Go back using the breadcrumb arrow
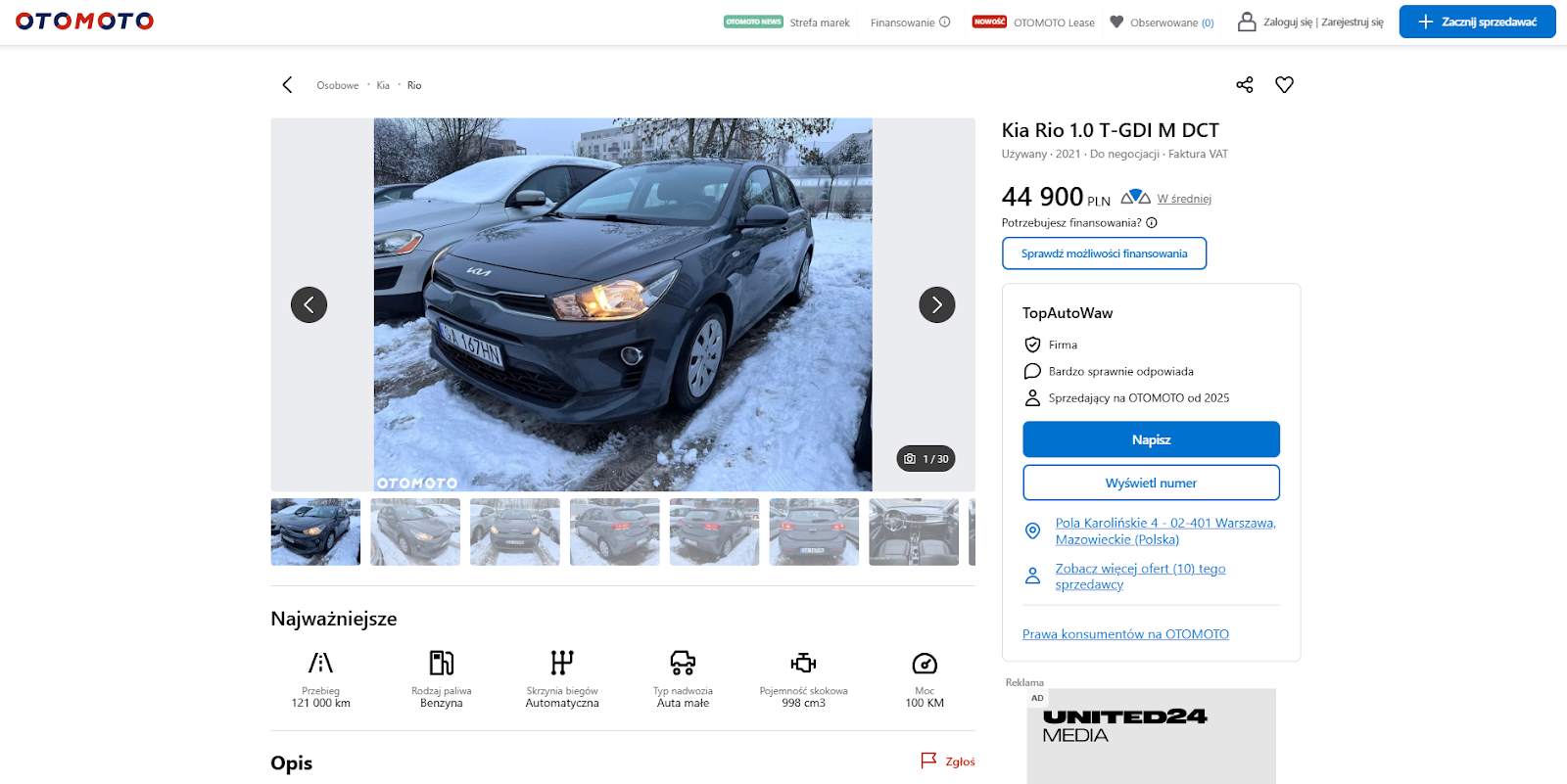1567x784 pixels. (287, 85)
